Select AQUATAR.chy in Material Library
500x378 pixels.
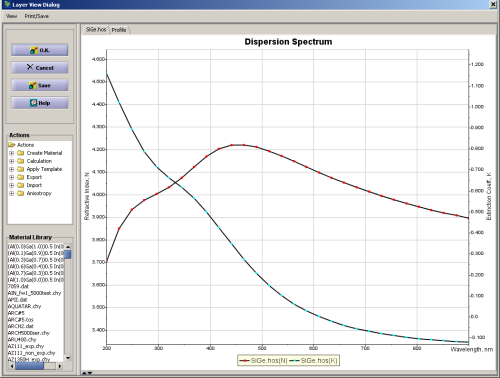point(24,306)
